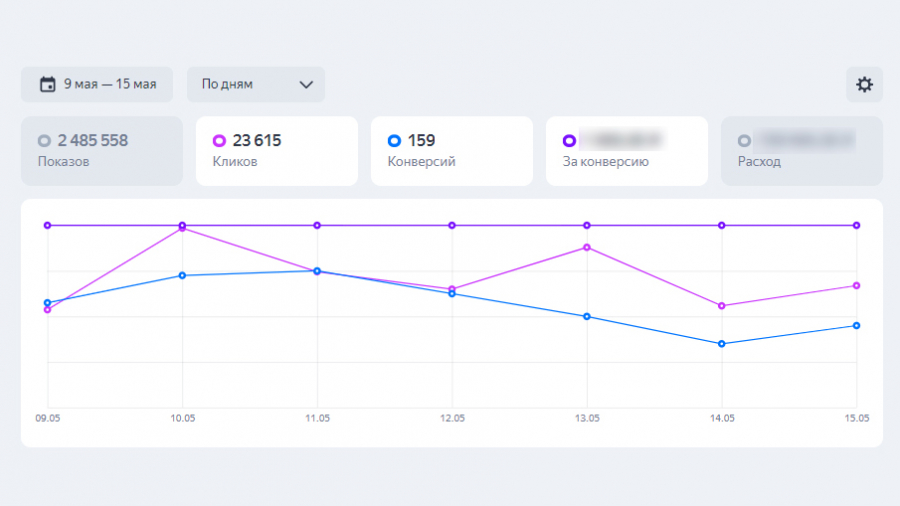Click the chevron arrow beside По дням
The image size is (900, 506).
coord(306,85)
